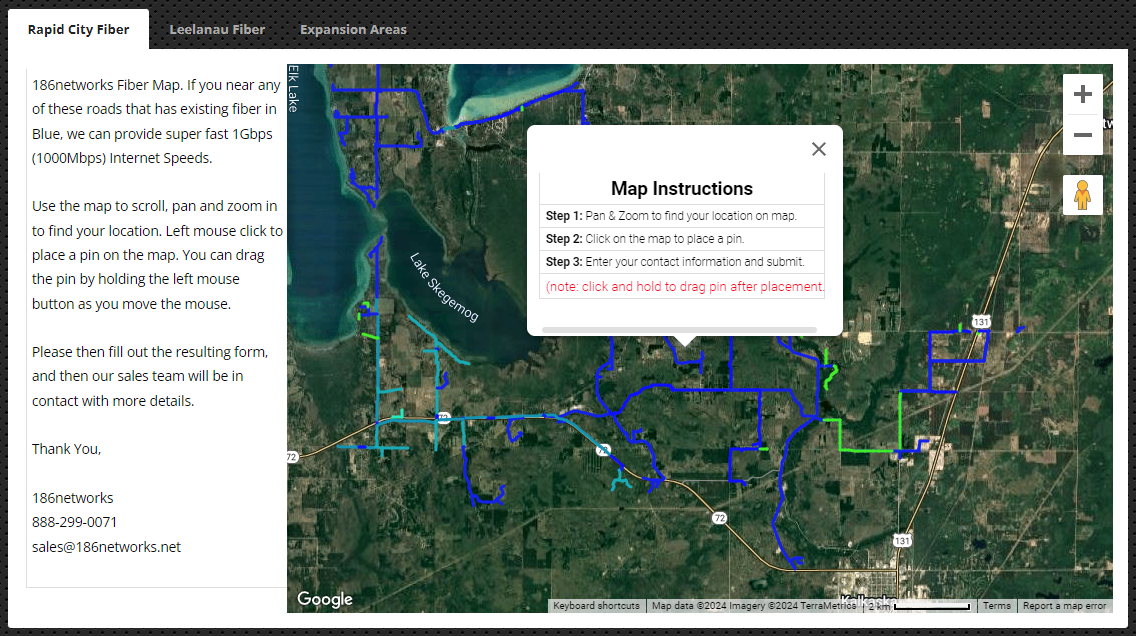
Task: Click the Elk Lake map label
Action: point(293,88)
